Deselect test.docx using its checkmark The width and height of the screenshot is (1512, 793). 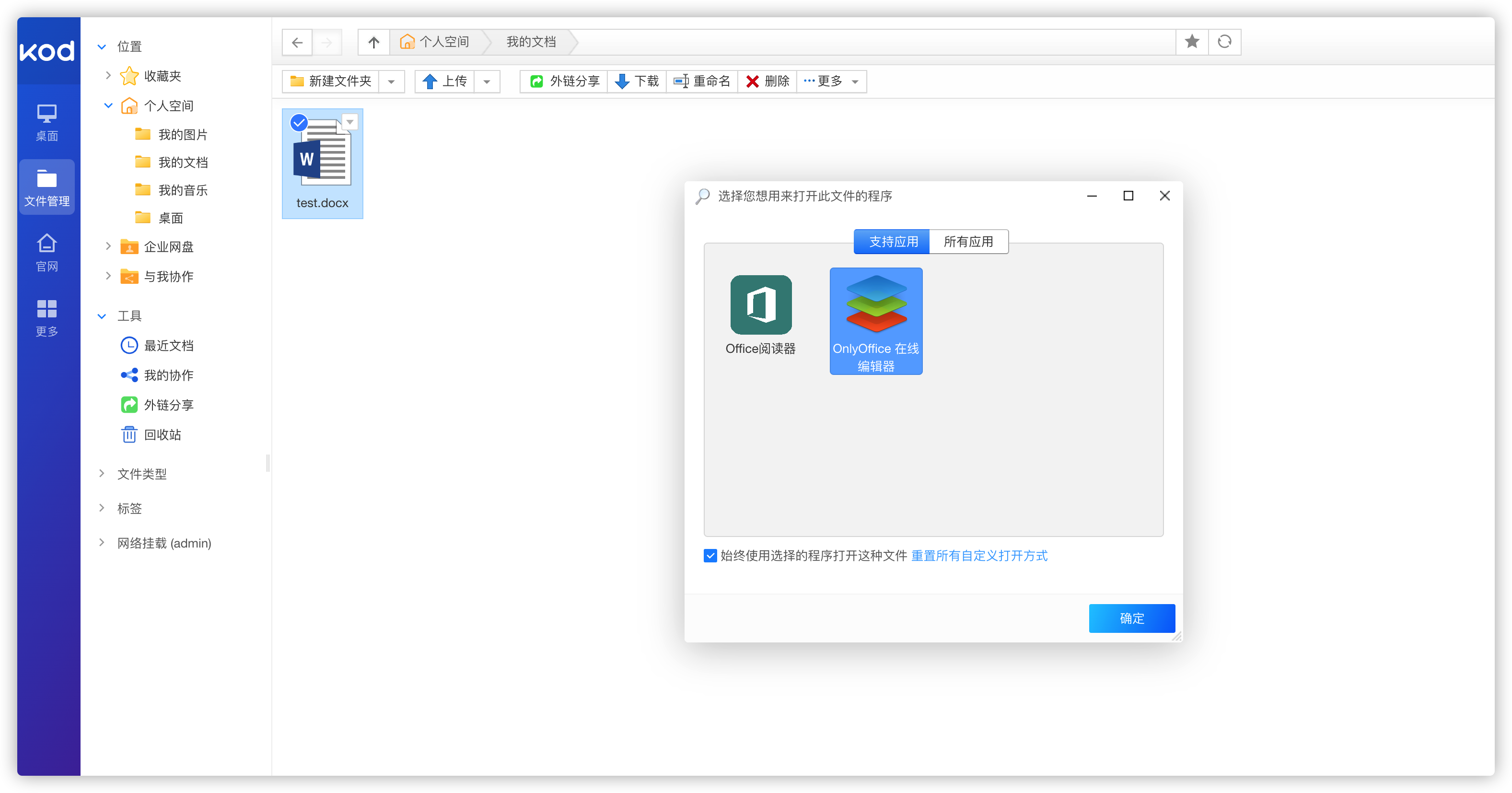(299, 122)
